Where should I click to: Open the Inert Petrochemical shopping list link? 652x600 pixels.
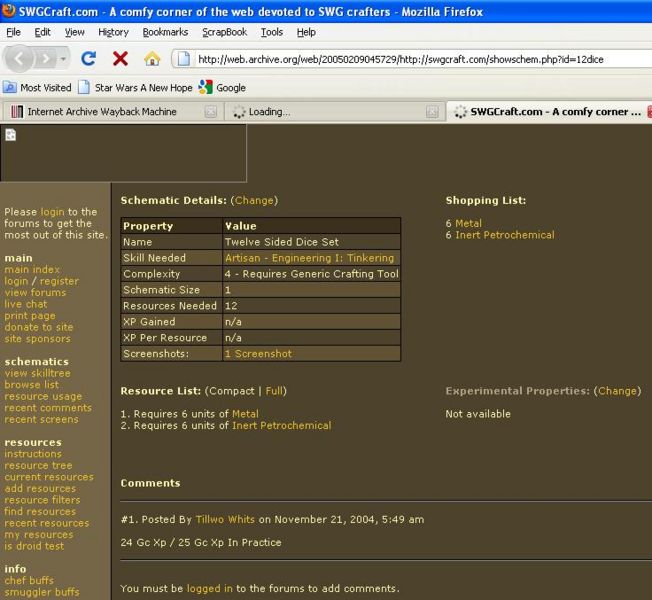point(504,235)
